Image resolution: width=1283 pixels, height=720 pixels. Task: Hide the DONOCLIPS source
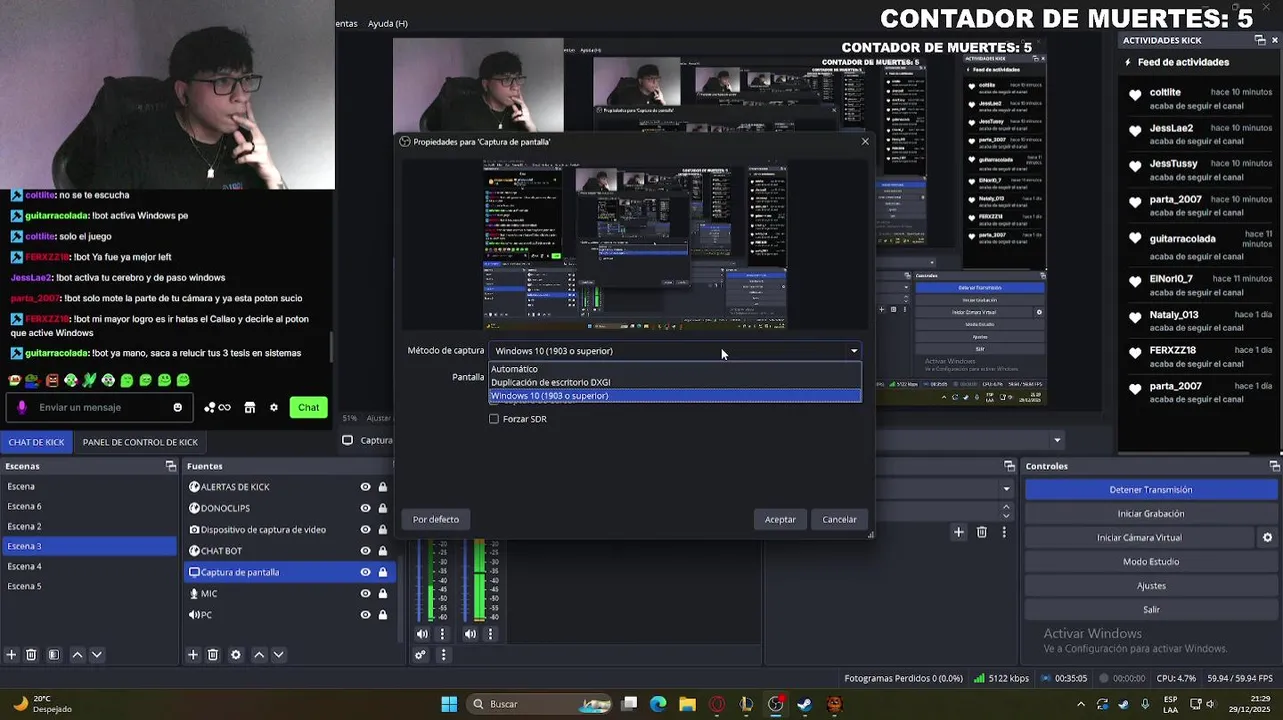[365, 508]
